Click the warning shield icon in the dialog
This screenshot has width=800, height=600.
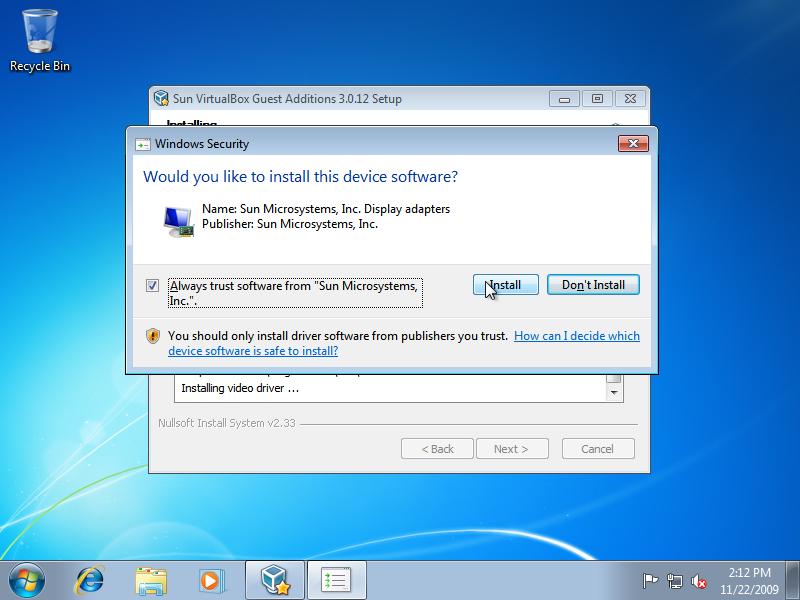[153, 336]
